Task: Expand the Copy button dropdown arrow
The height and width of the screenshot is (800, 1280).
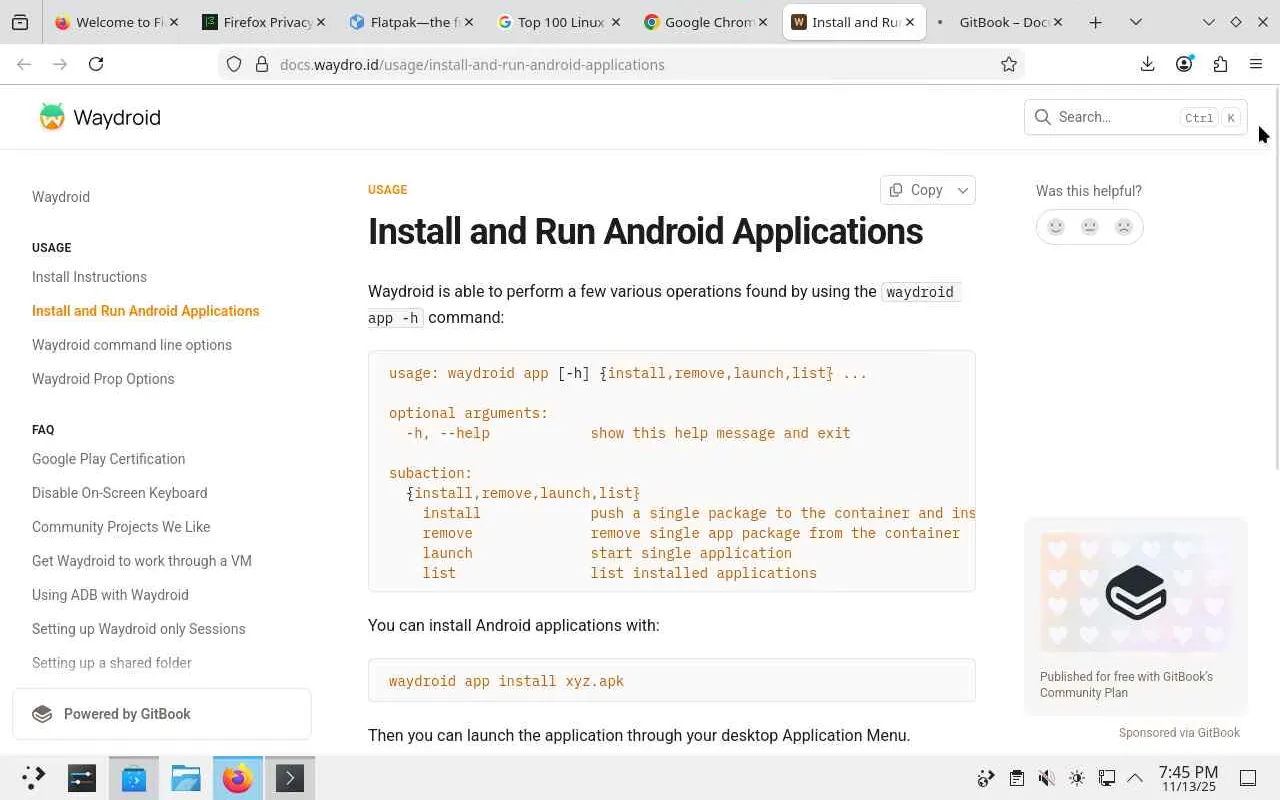Action: coord(963,190)
